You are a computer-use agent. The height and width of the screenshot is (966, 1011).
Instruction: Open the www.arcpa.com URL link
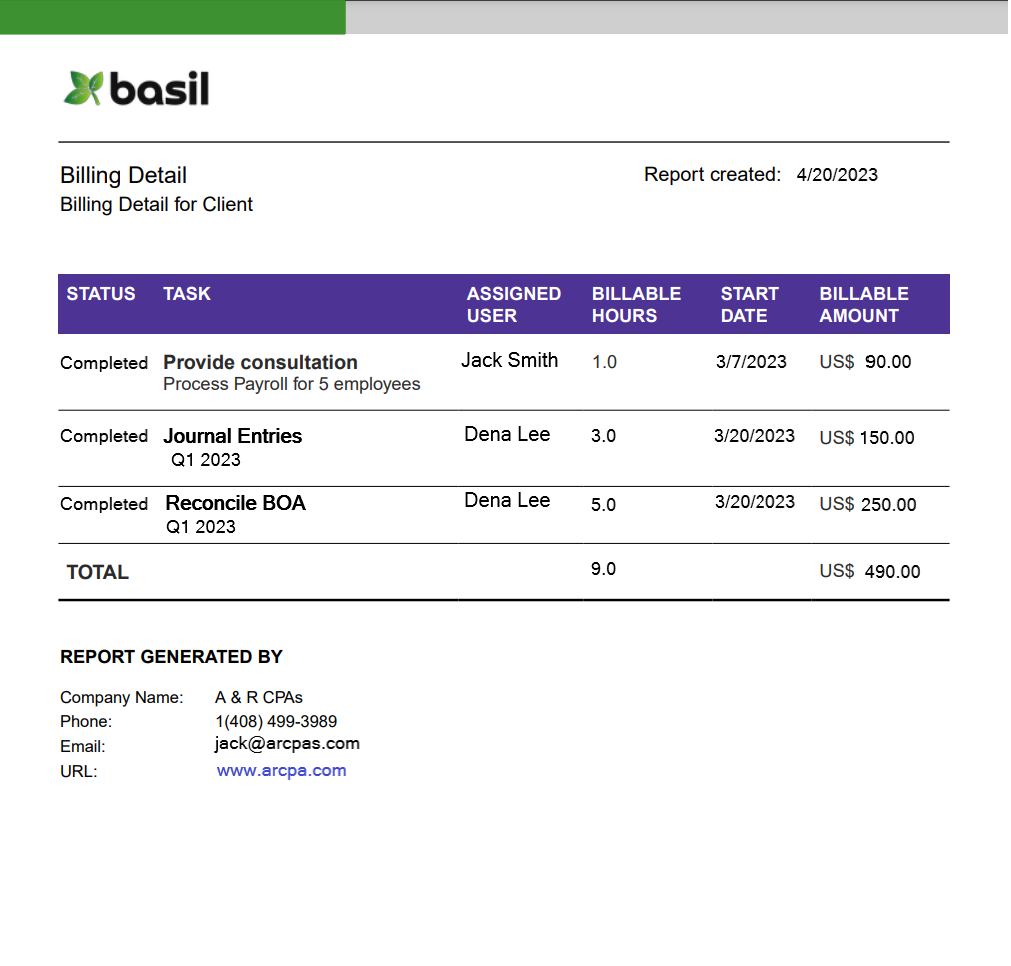pyautogui.click(x=281, y=771)
